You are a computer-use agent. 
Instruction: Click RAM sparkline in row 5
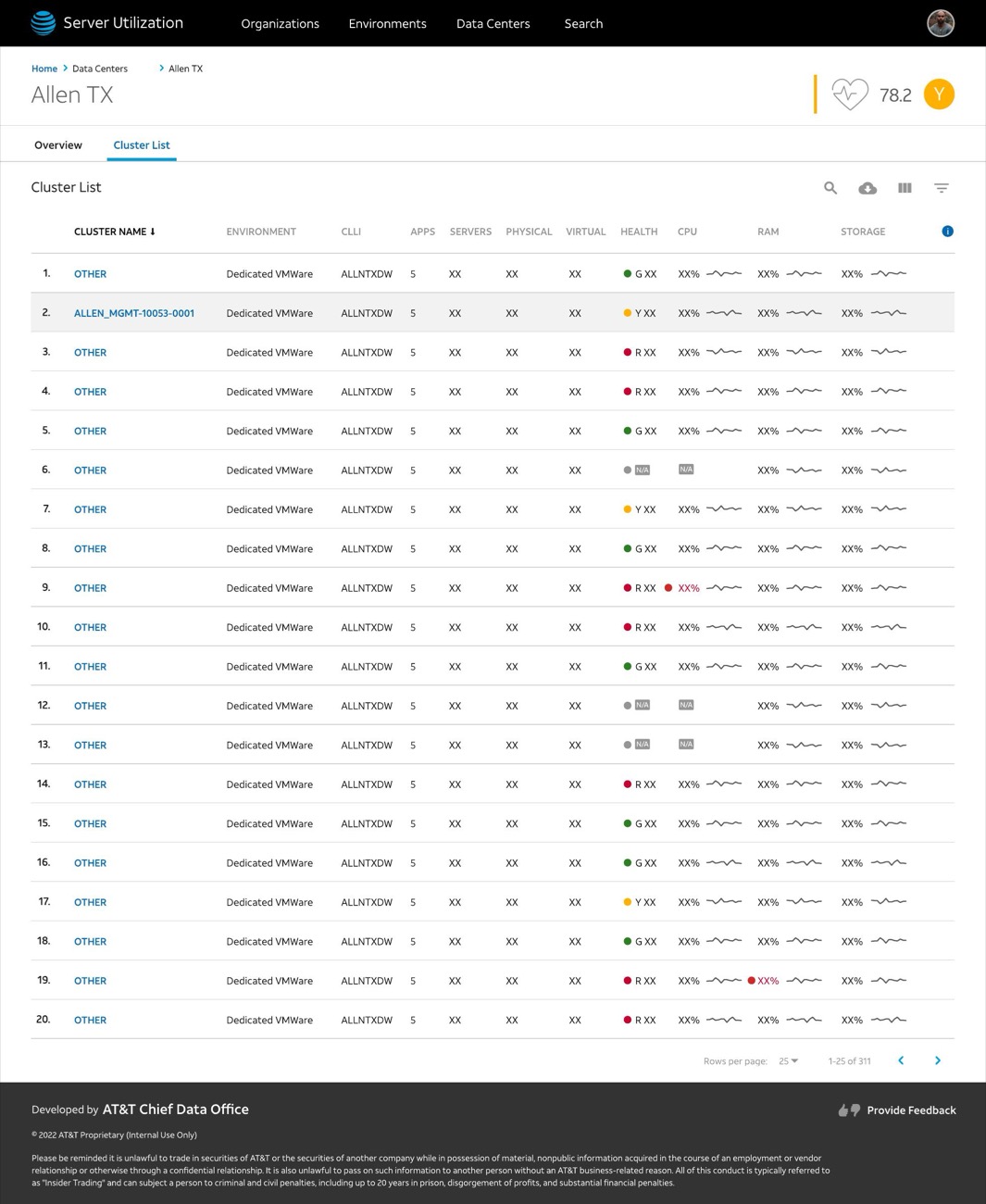[804, 431]
